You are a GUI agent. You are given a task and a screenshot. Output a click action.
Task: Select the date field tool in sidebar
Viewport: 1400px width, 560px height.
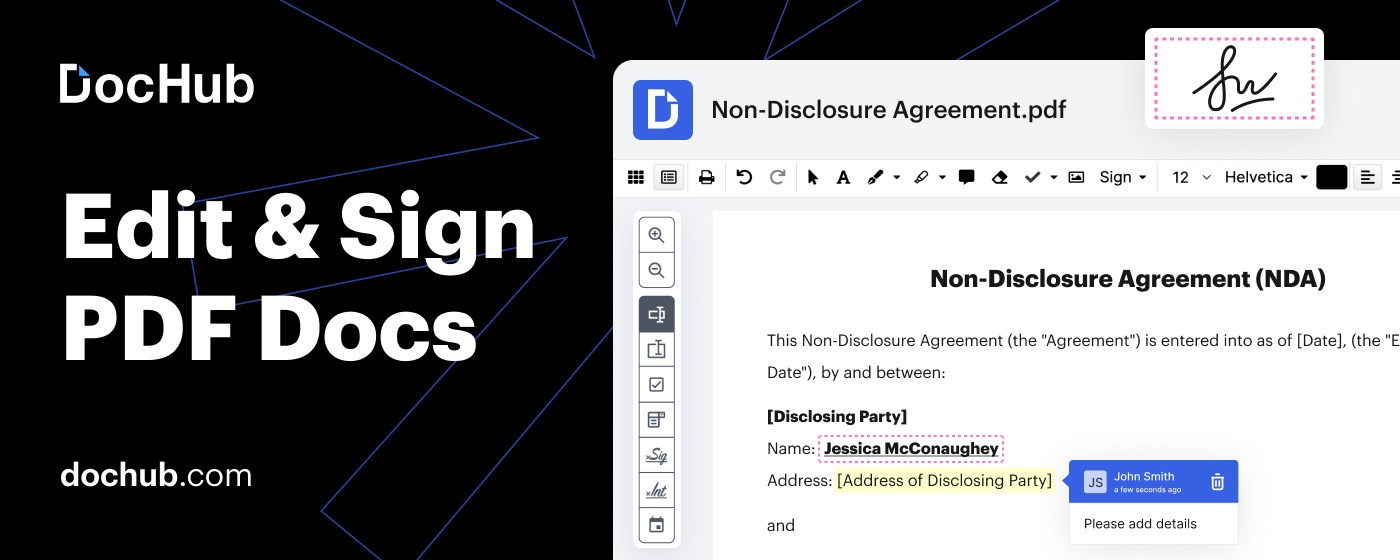tap(656, 525)
